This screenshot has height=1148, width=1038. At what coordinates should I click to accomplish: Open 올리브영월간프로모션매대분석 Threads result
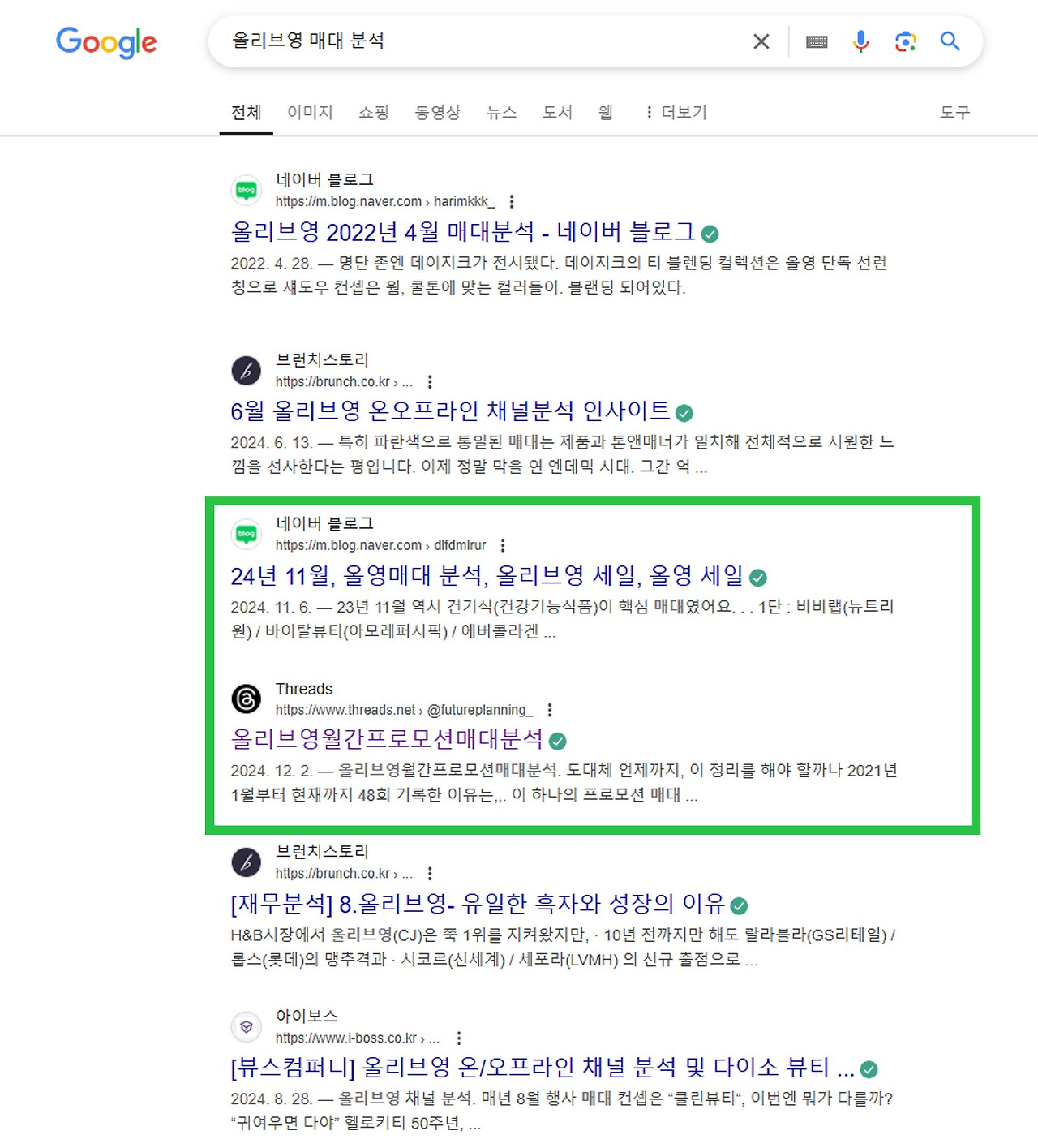pyautogui.click(x=387, y=739)
